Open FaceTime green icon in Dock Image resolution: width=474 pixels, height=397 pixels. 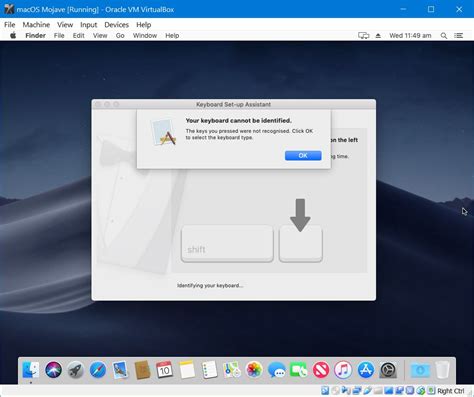(299, 370)
